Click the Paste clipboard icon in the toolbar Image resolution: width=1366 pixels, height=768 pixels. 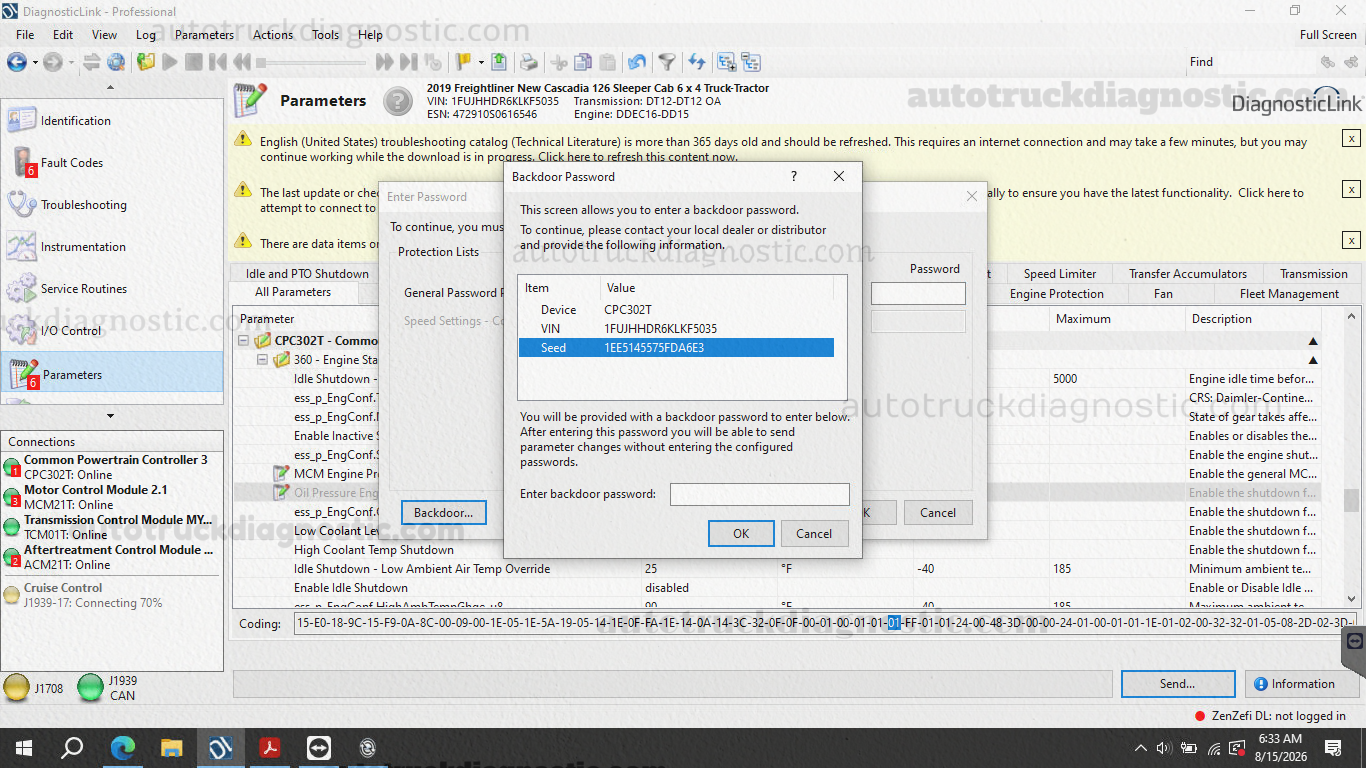coord(607,62)
